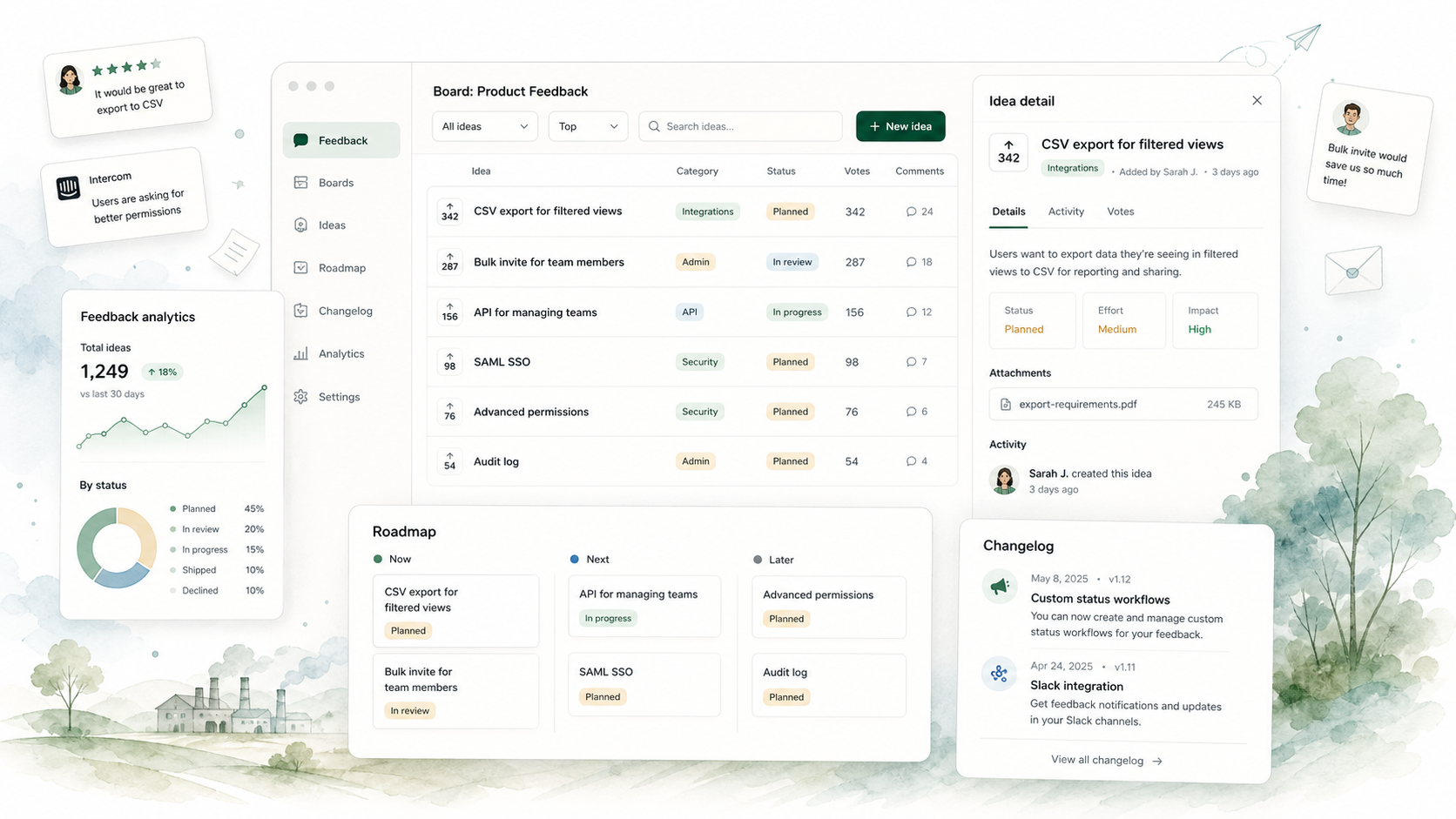Sort by the Category column header

[x=698, y=171]
